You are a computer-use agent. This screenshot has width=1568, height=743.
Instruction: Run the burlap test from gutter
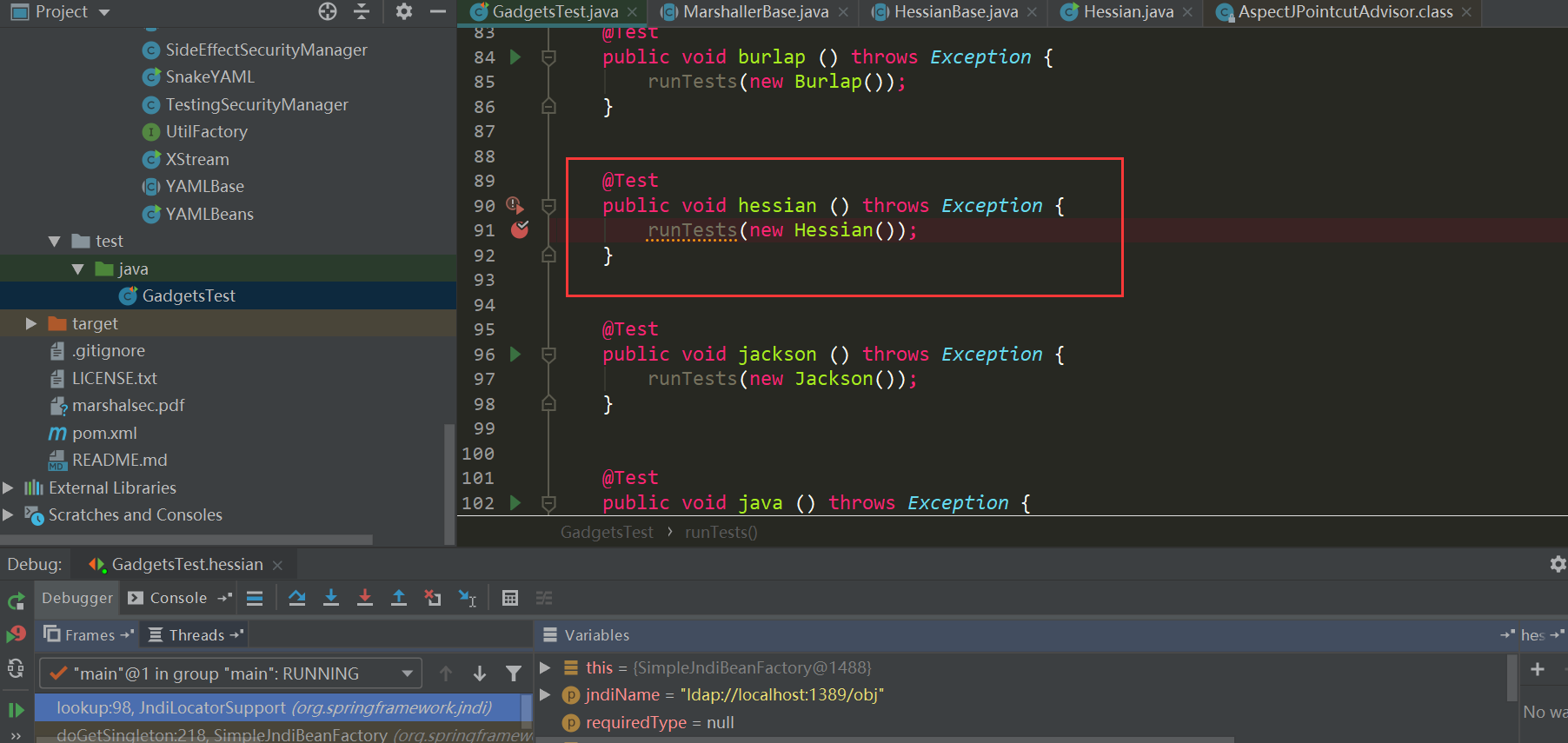click(515, 57)
